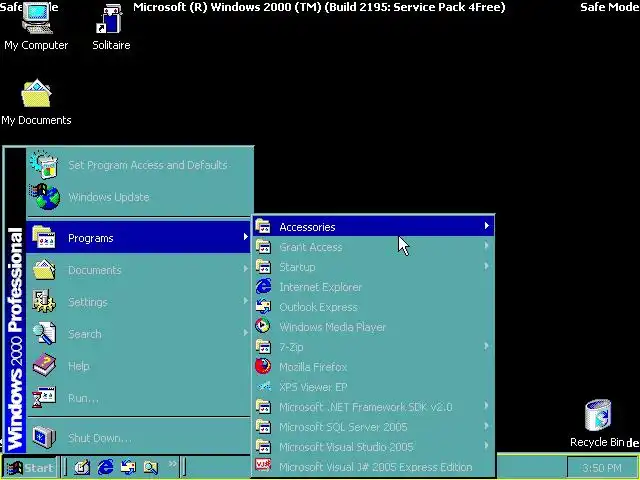
Task: Click the magnifier folder icon in Quick Launch
Action: pyautogui.click(x=151, y=467)
